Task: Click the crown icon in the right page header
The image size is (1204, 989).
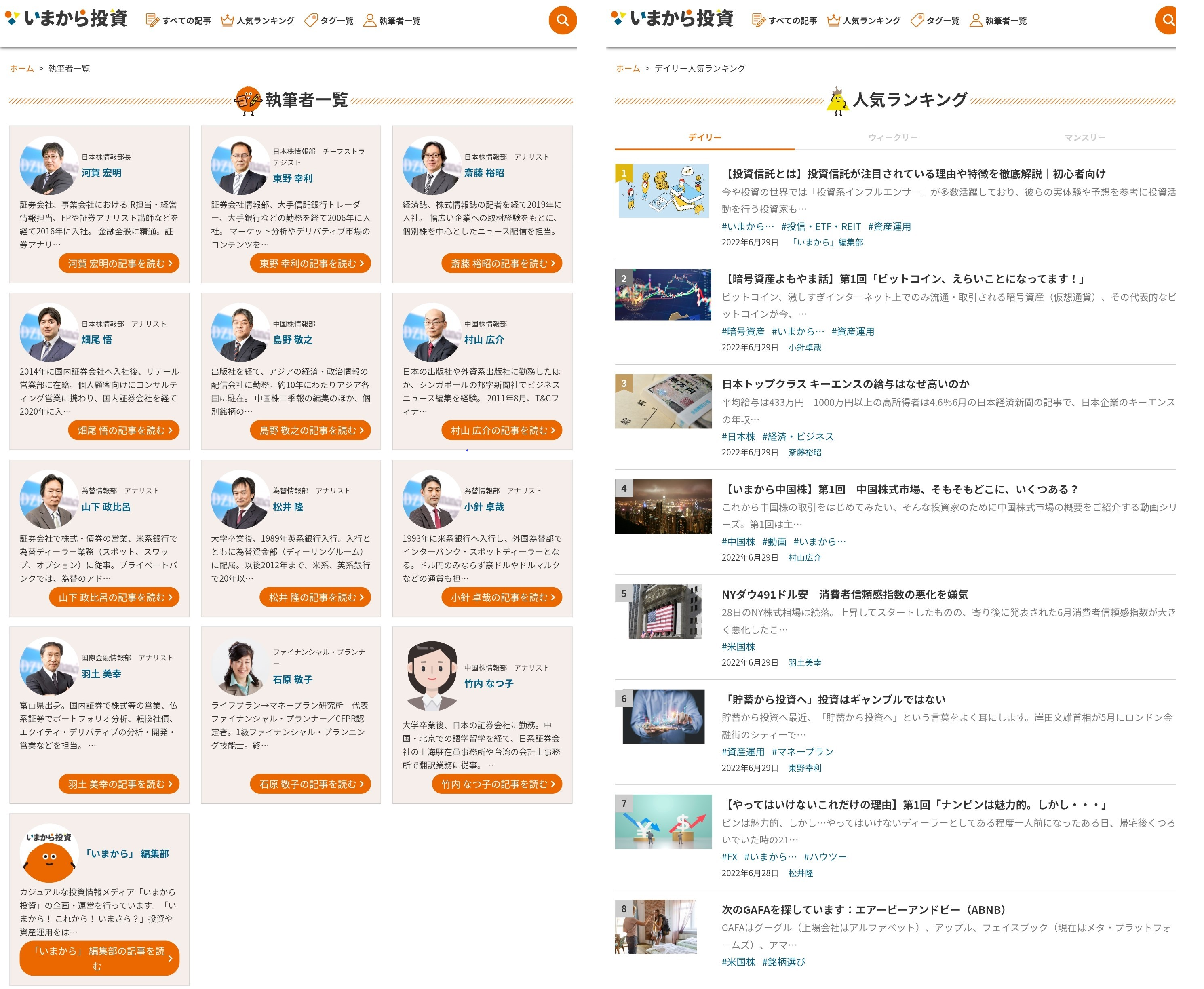Action: coord(833,21)
